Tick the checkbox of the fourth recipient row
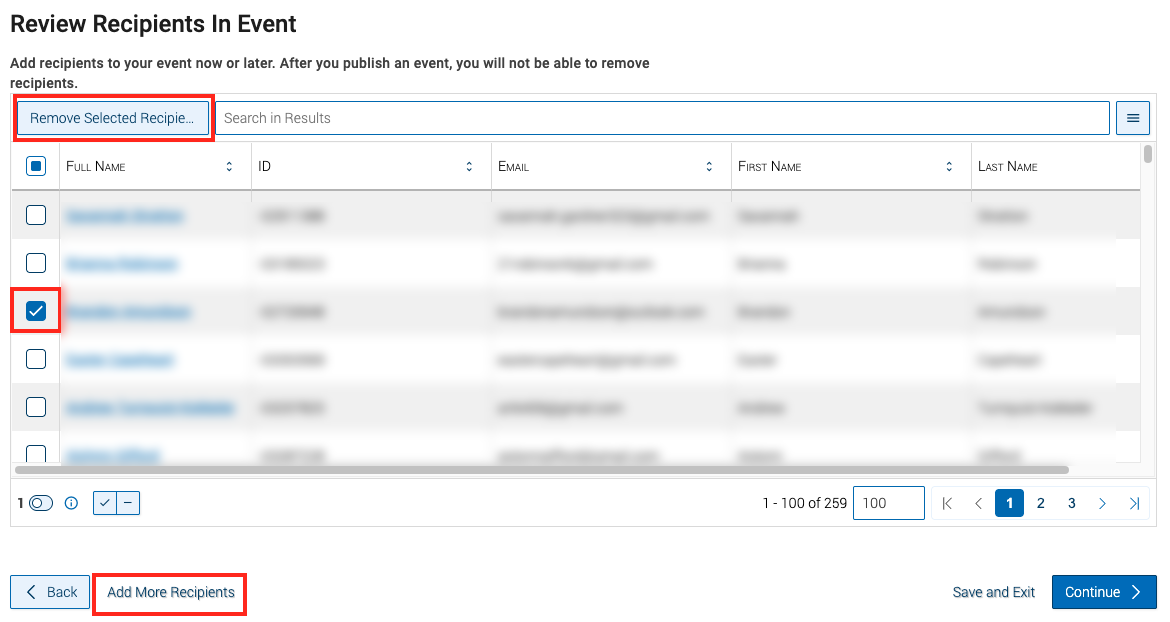Screen dimensions: 1170x622 [36, 359]
